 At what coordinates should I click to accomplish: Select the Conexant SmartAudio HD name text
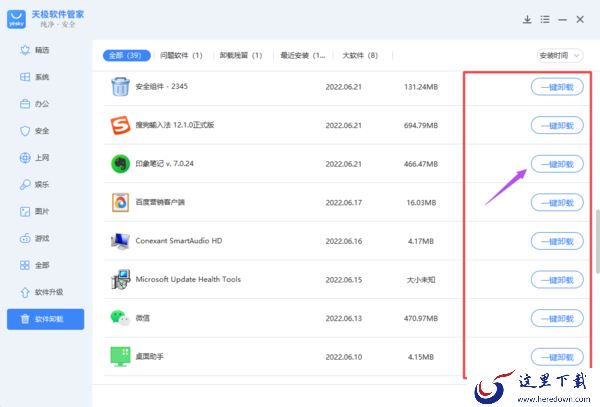179,241
